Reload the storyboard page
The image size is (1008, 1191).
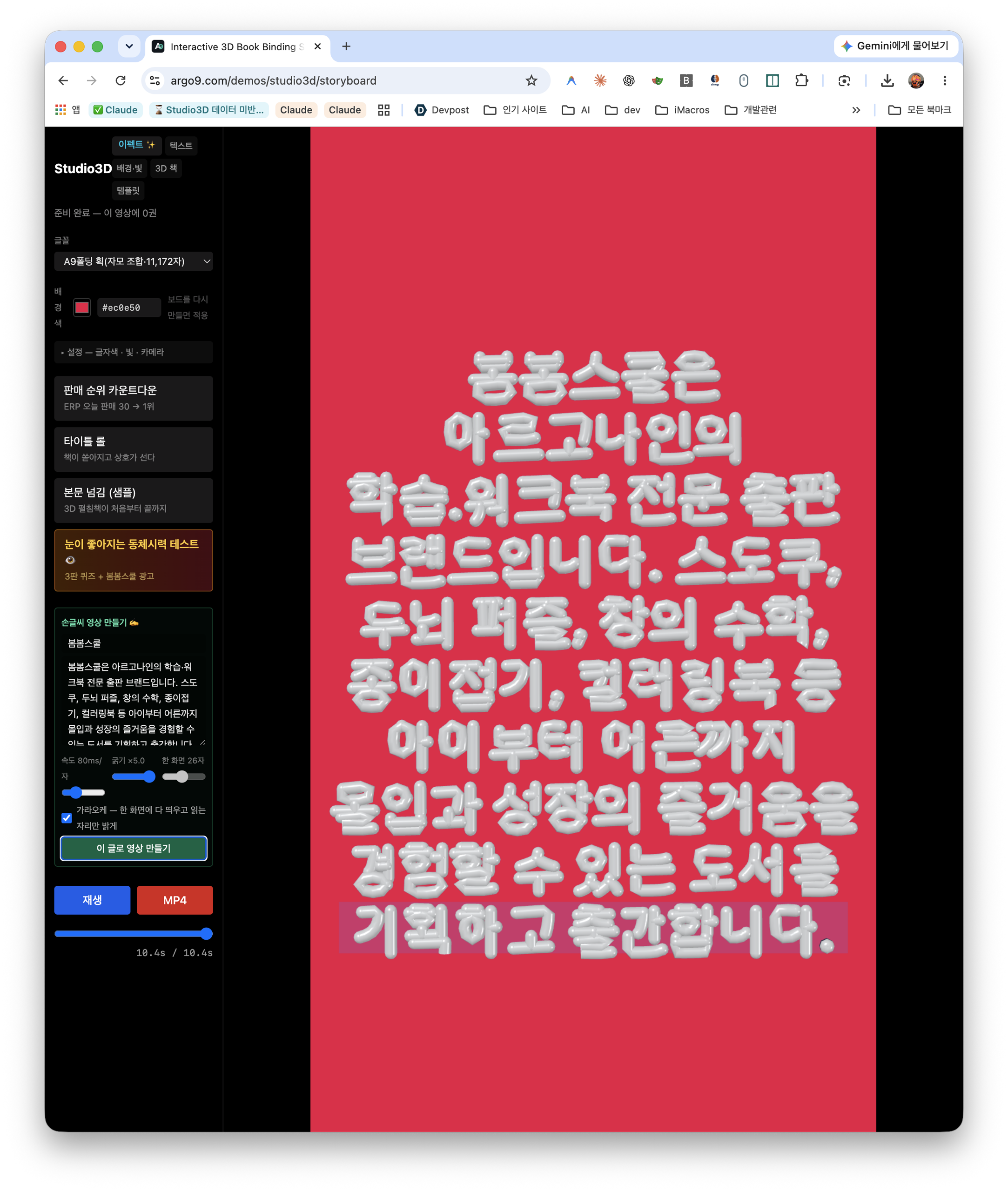[x=121, y=80]
